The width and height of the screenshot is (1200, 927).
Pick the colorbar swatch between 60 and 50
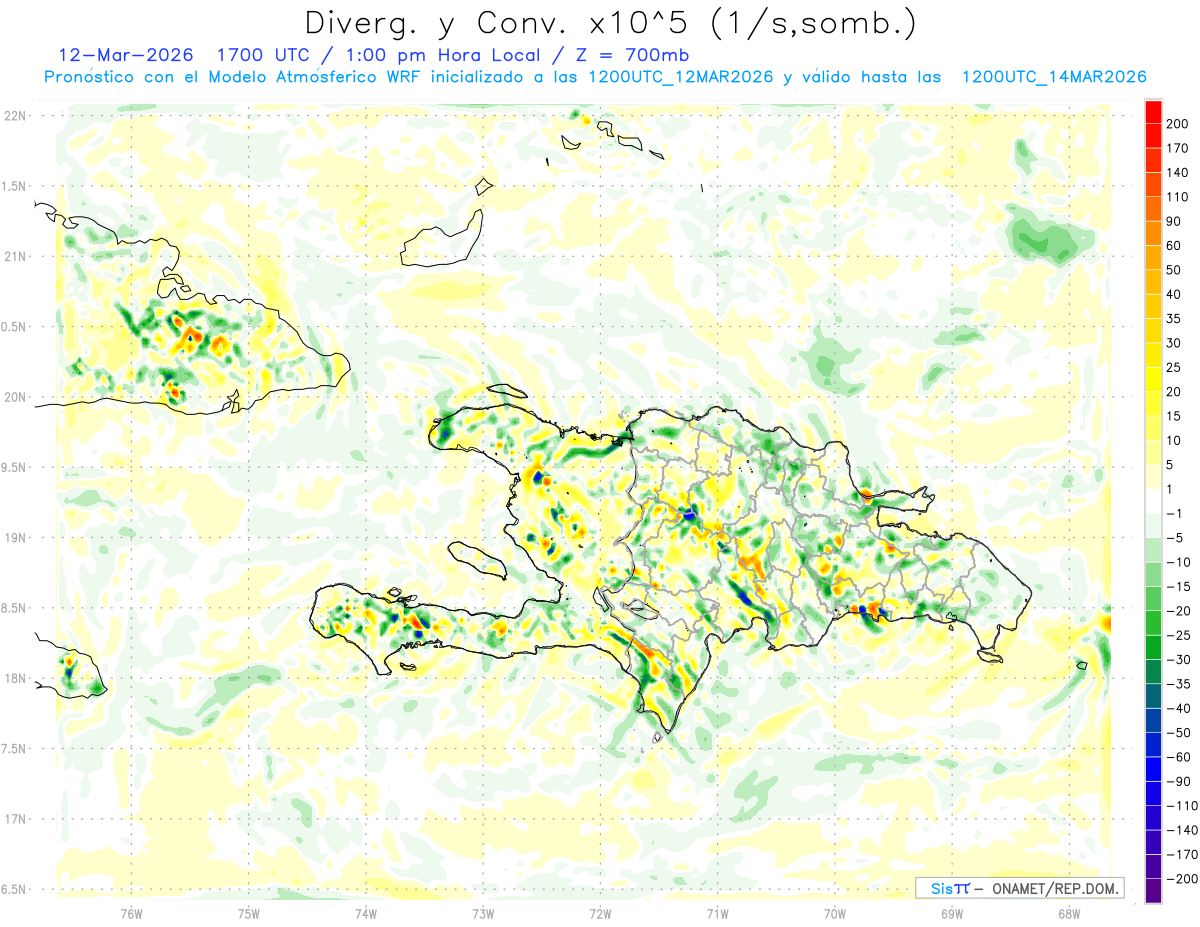[1154, 258]
